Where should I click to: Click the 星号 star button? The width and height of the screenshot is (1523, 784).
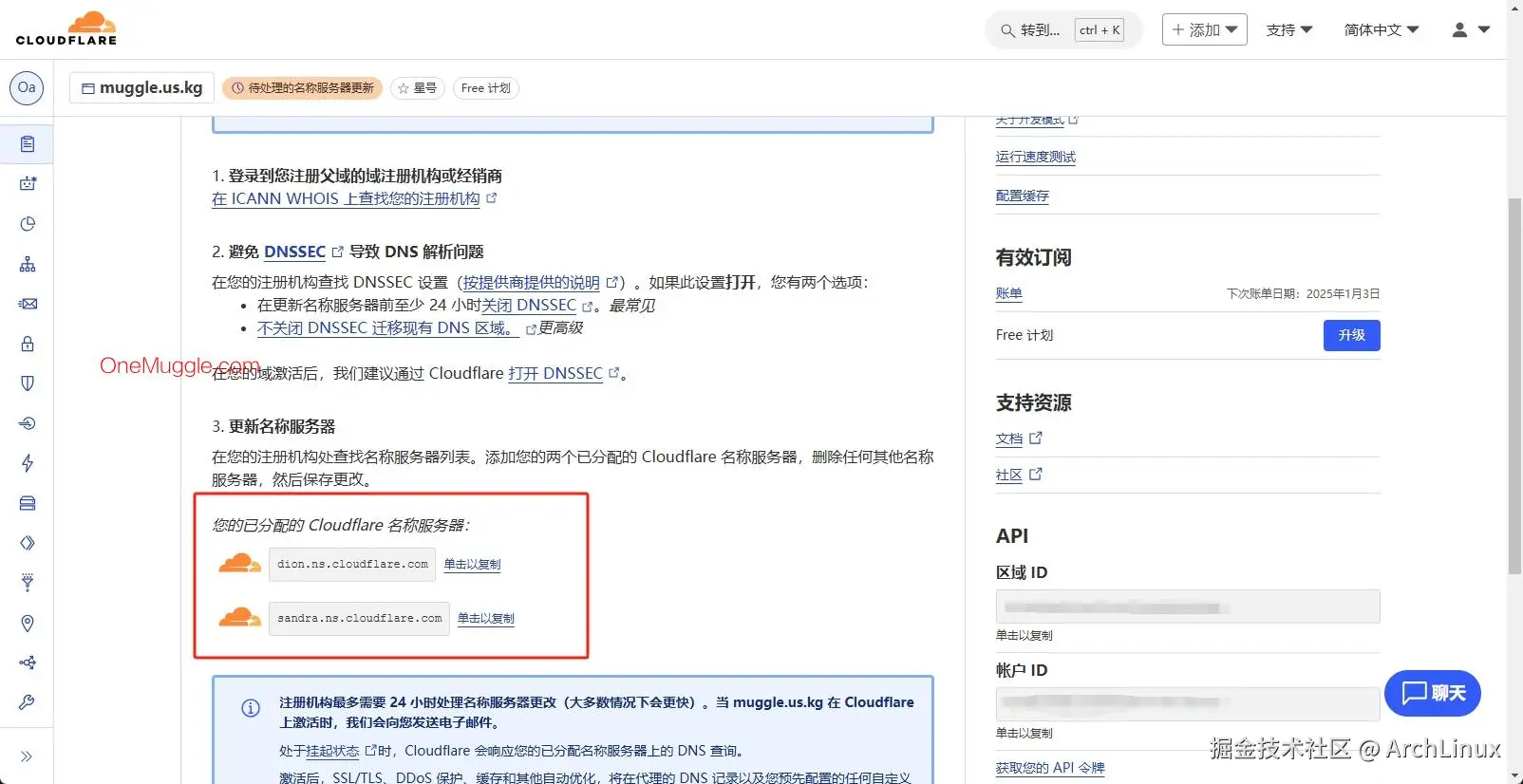click(418, 87)
